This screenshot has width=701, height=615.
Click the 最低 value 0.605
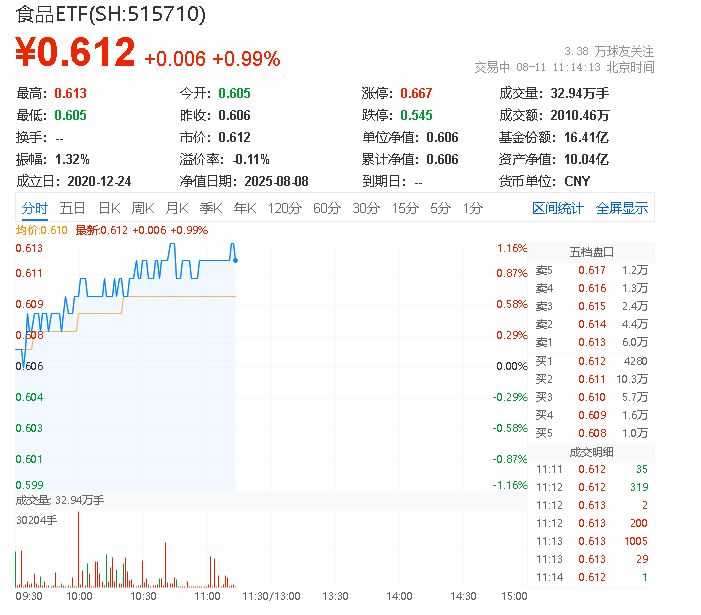click(70, 115)
